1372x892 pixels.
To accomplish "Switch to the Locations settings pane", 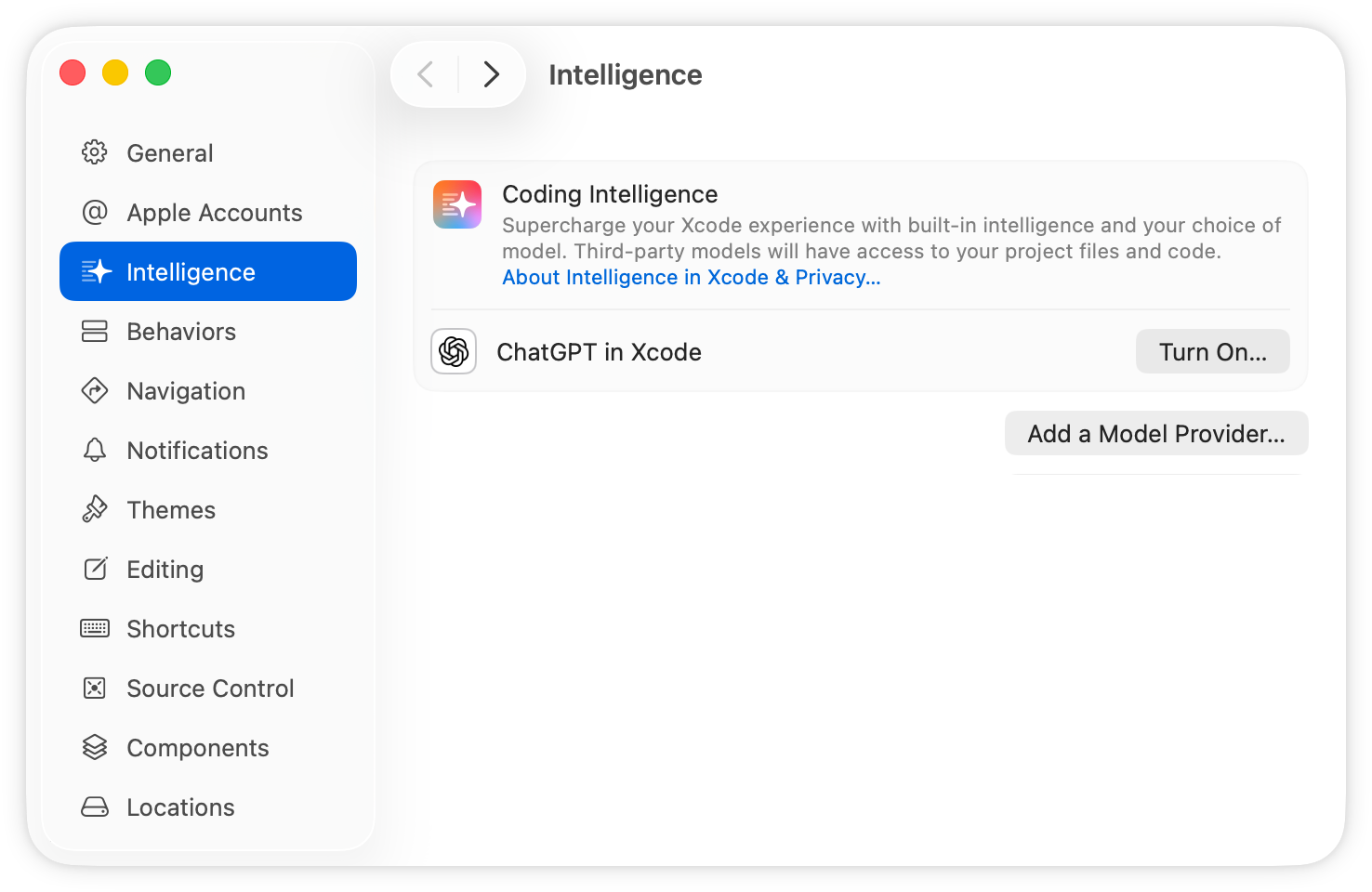I will [x=180, y=807].
